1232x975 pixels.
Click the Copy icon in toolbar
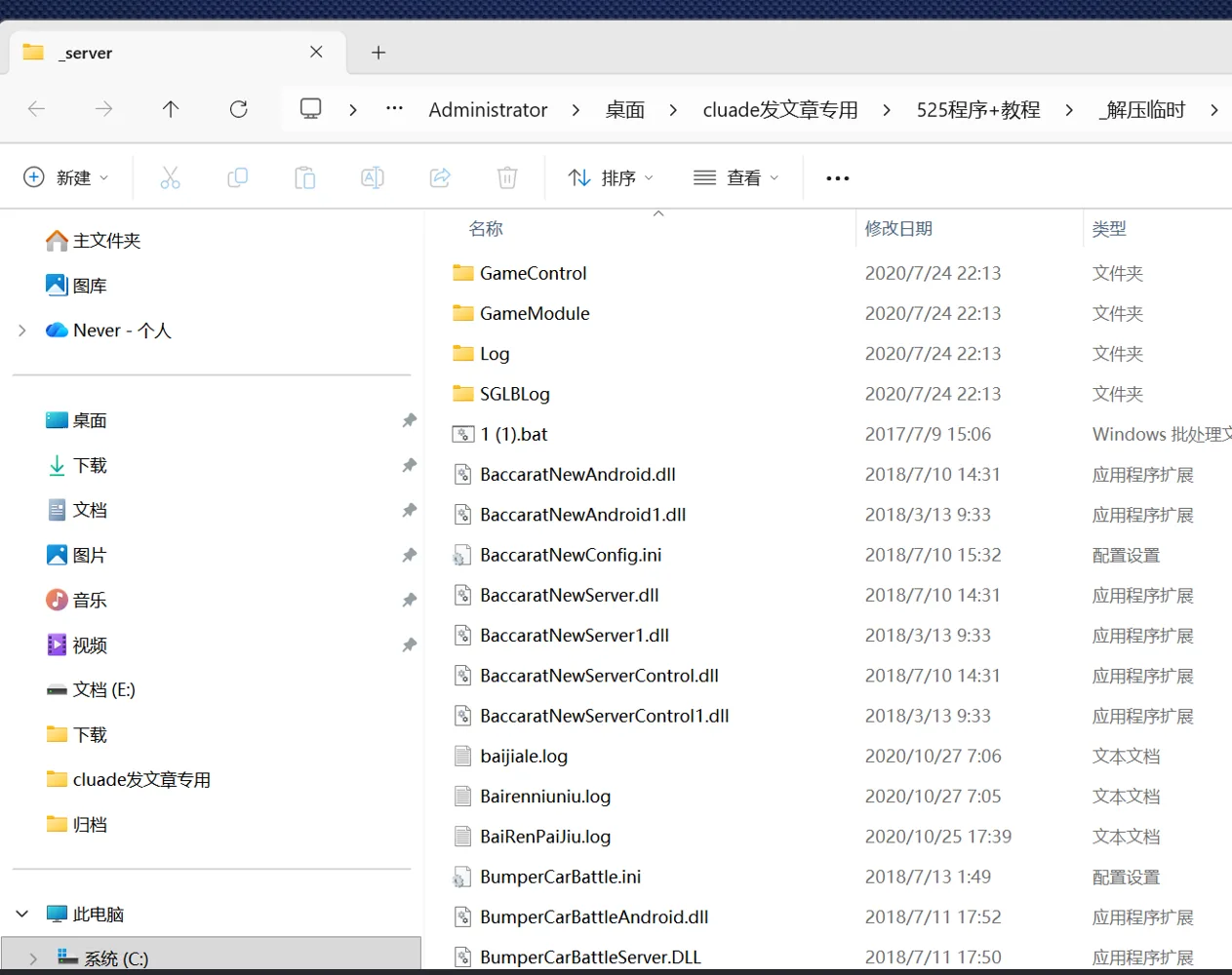click(237, 177)
